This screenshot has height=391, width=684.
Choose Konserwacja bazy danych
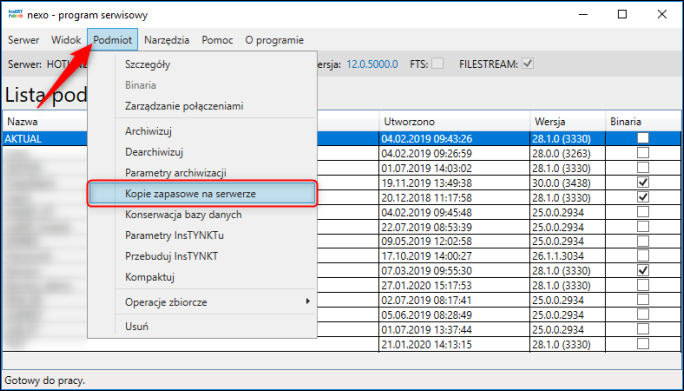click(x=202, y=214)
